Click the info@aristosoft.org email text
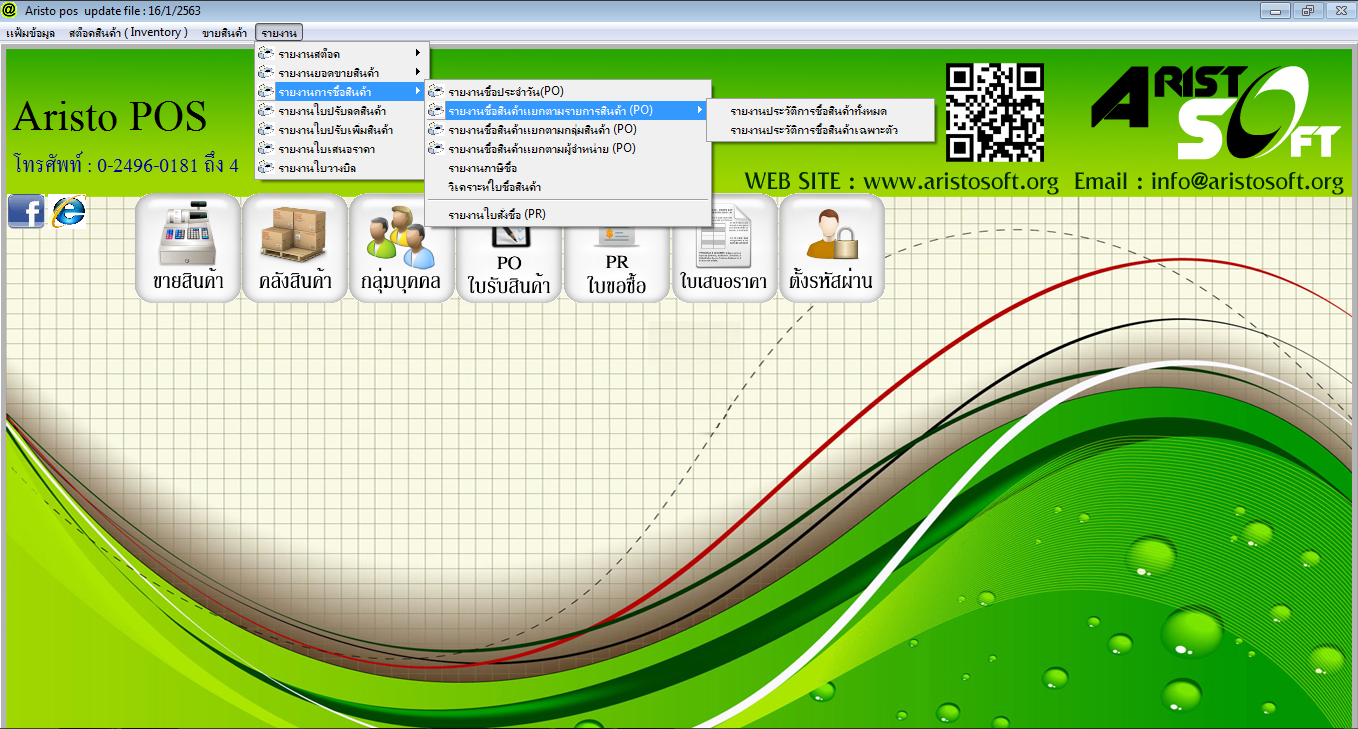Screen dimensions: 1358x729 tap(1247, 182)
